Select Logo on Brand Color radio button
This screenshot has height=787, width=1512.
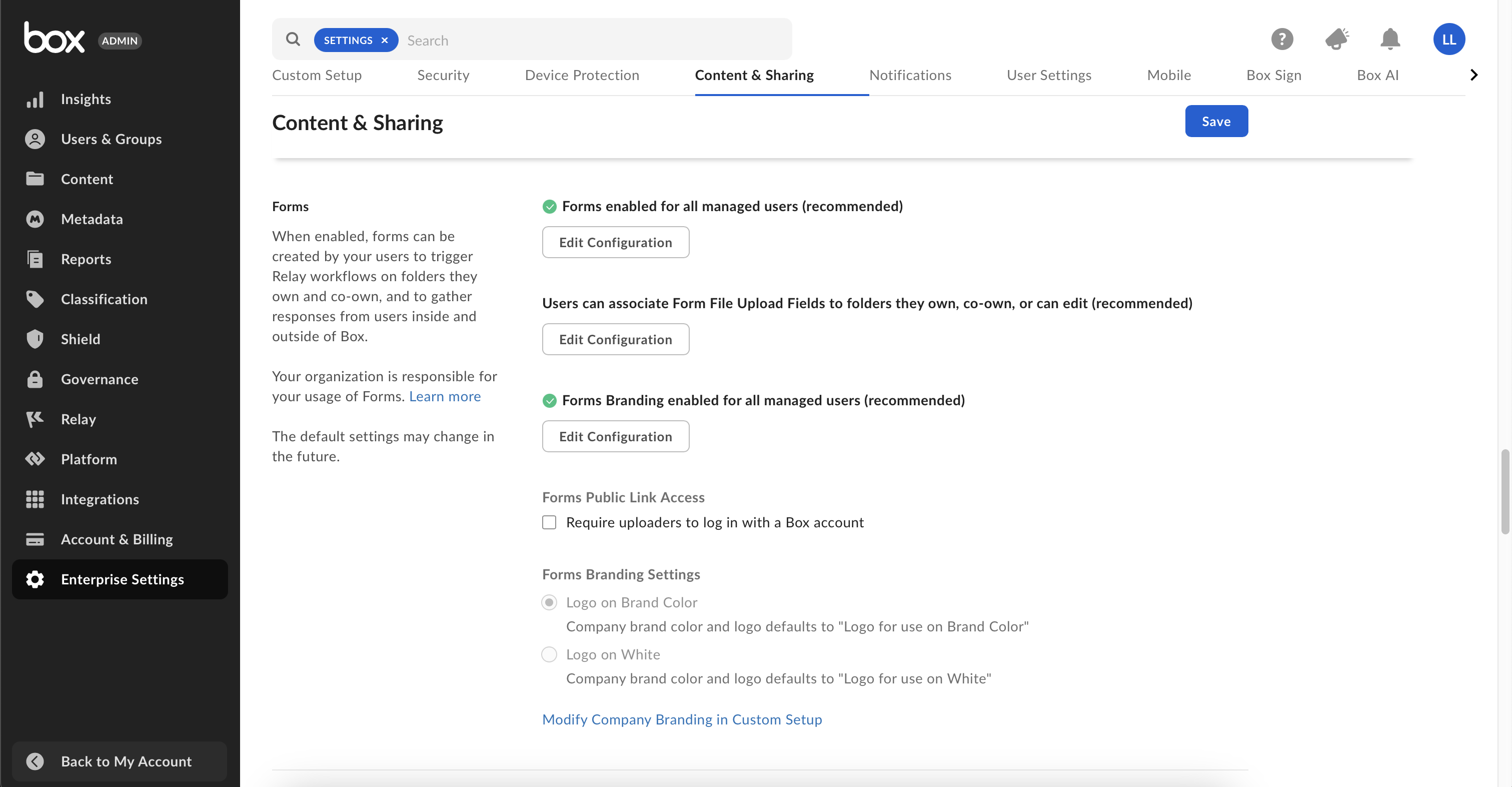coord(549,602)
